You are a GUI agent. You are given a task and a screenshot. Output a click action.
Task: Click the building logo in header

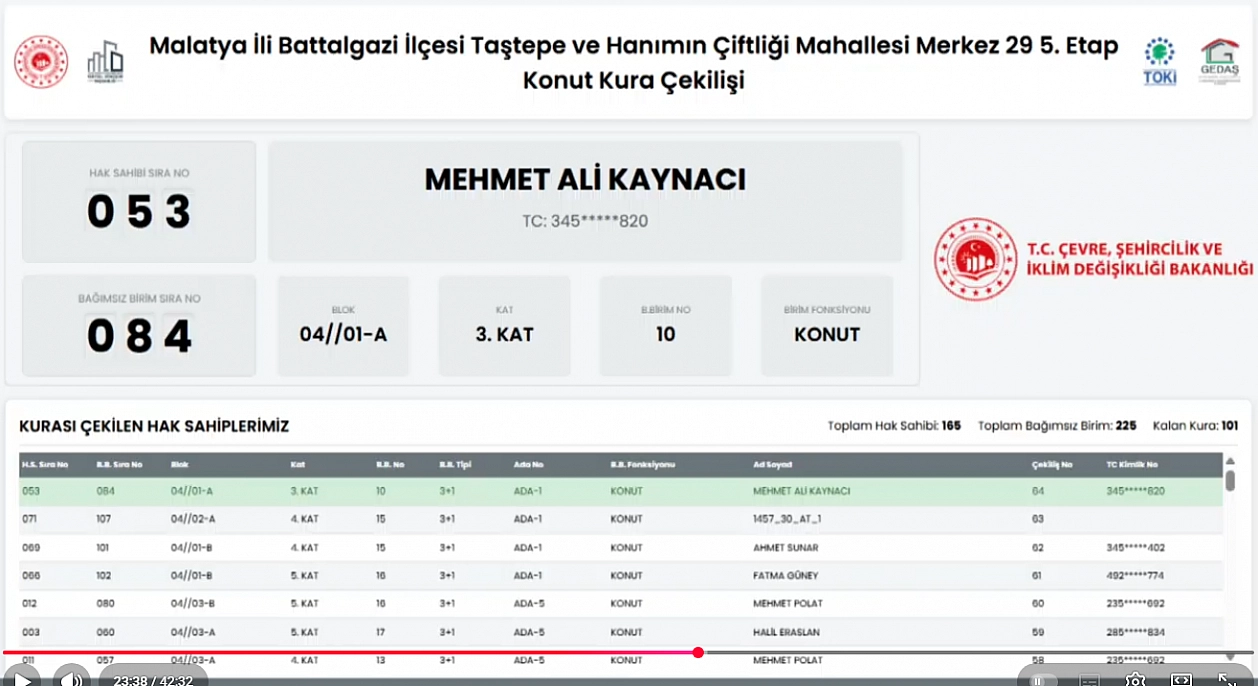pyautogui.click(x=105, y=62)
